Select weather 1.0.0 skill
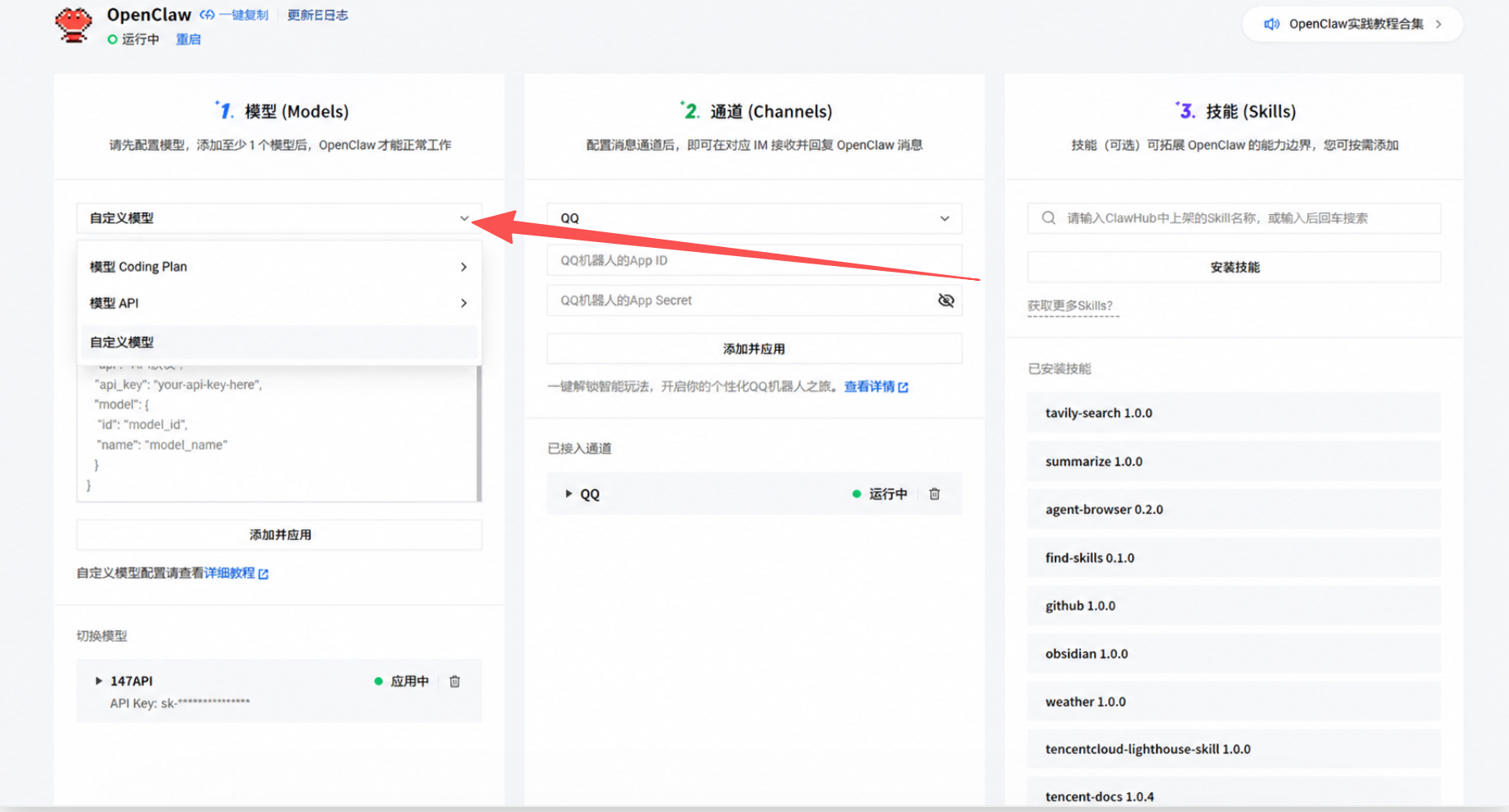 (x=1234, y=702)
